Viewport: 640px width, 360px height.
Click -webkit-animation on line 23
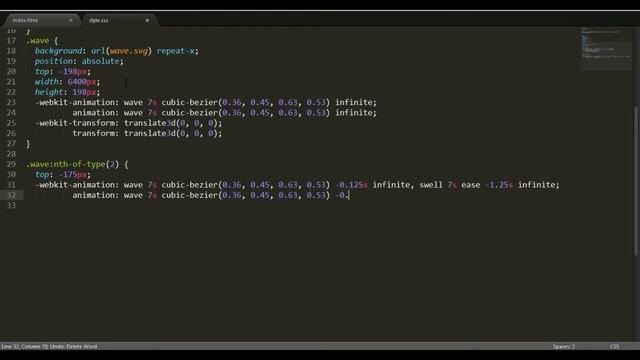(x=75, y=102)
